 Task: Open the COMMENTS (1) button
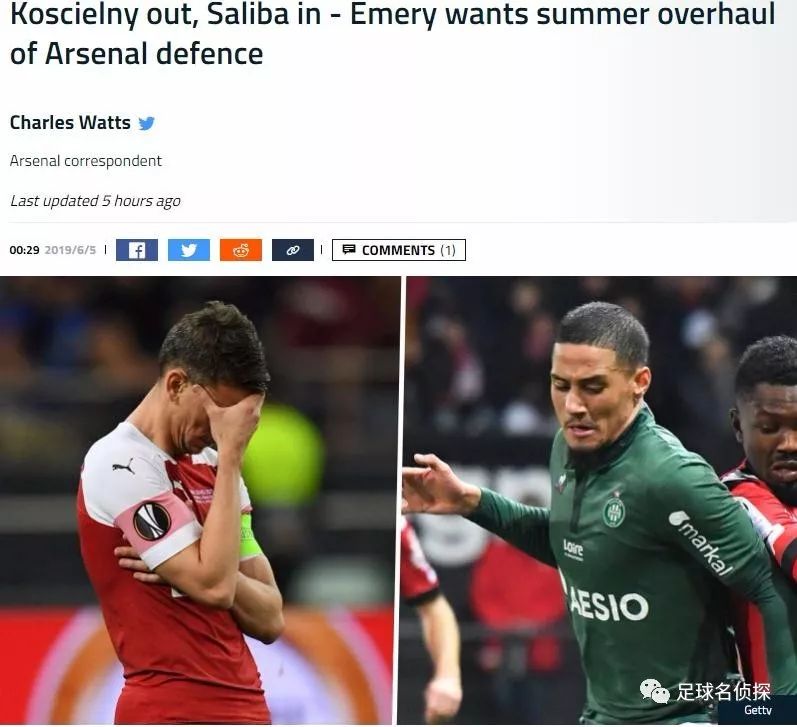[398, 250]
